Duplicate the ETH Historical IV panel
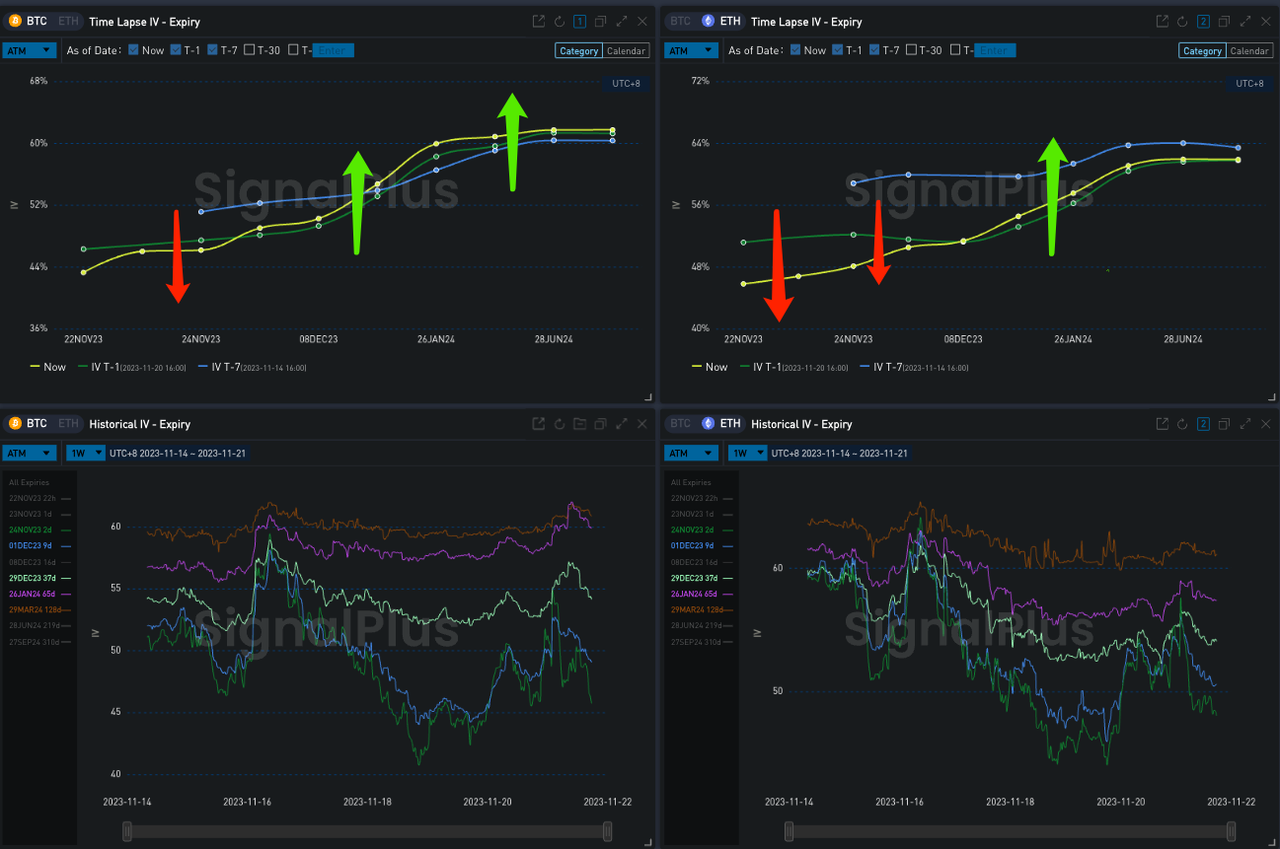This screenshot has height=849, width=1280. [x=1225, y=424]
